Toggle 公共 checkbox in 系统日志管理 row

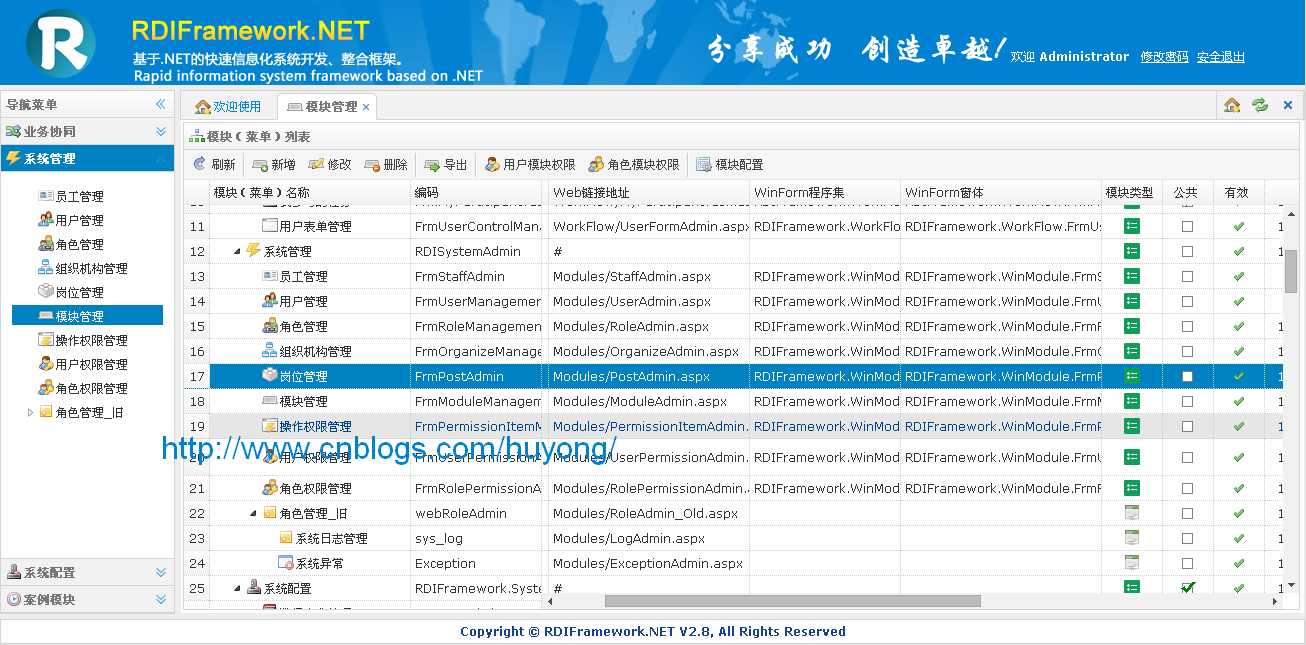(x=1187, y=538)
